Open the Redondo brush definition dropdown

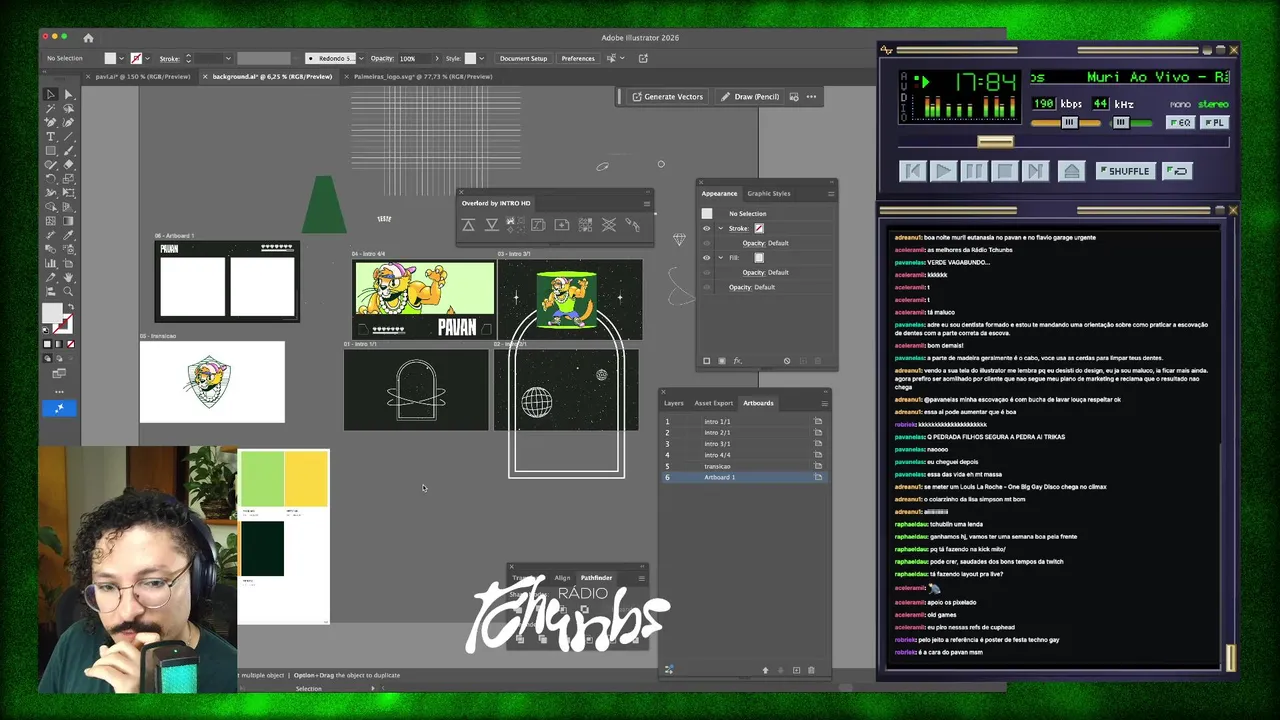(361, 58)
